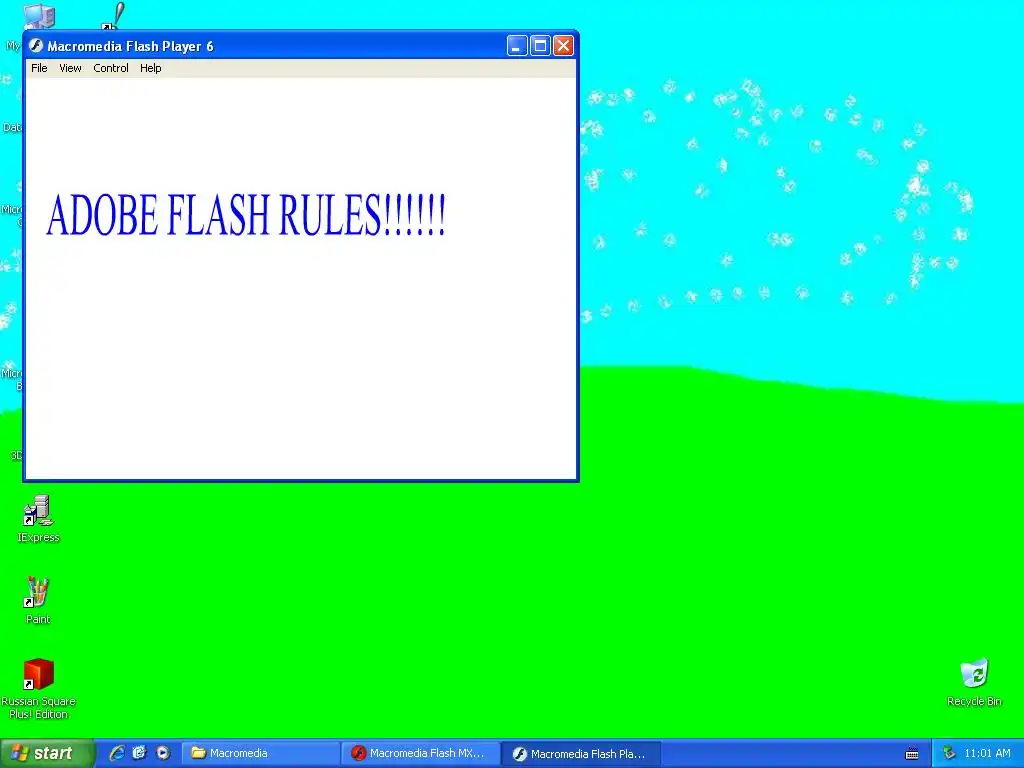
Task: Open the Windows Start menu
Action: (x=46, y=753)
